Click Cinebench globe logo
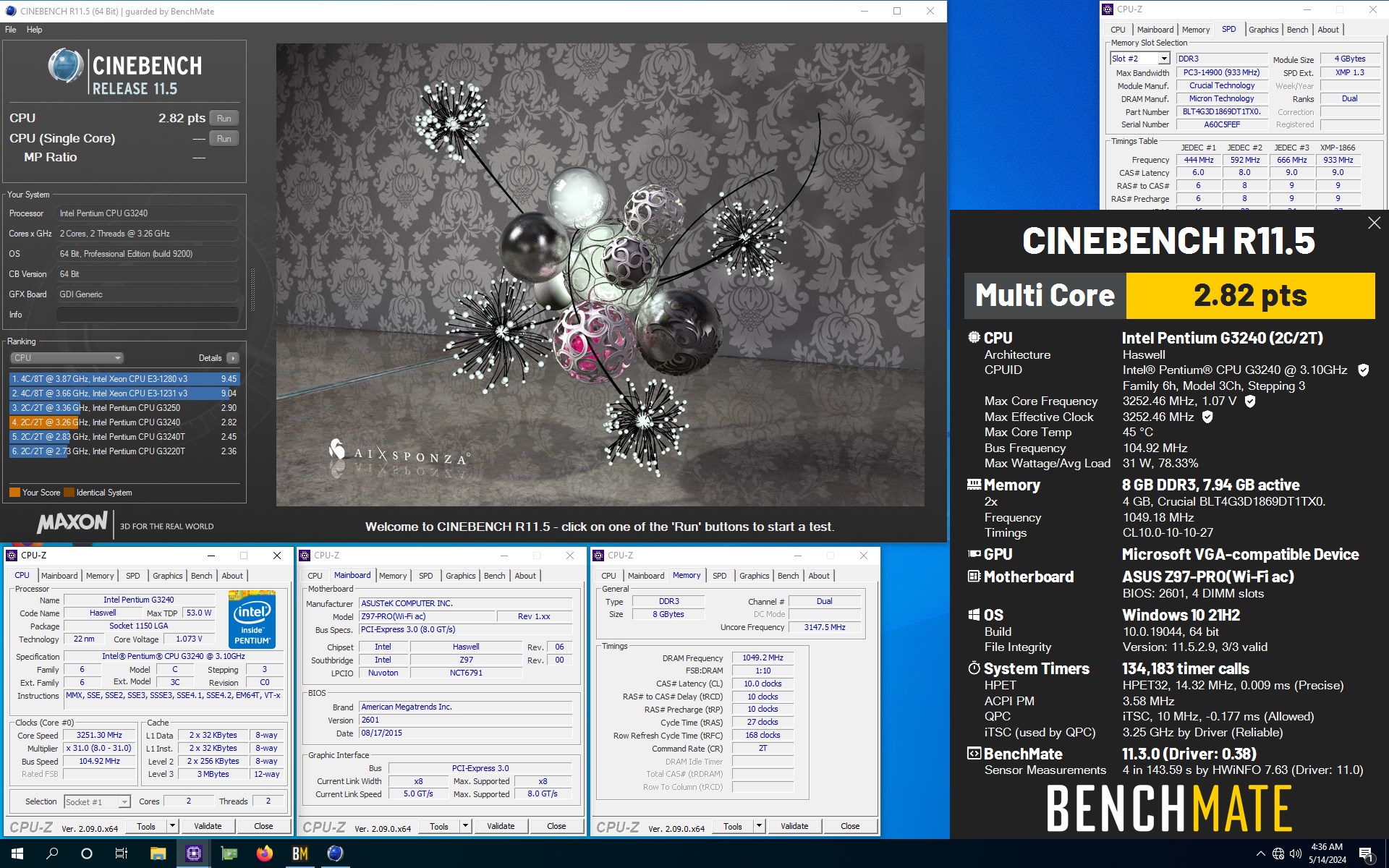 coord(66,65)
